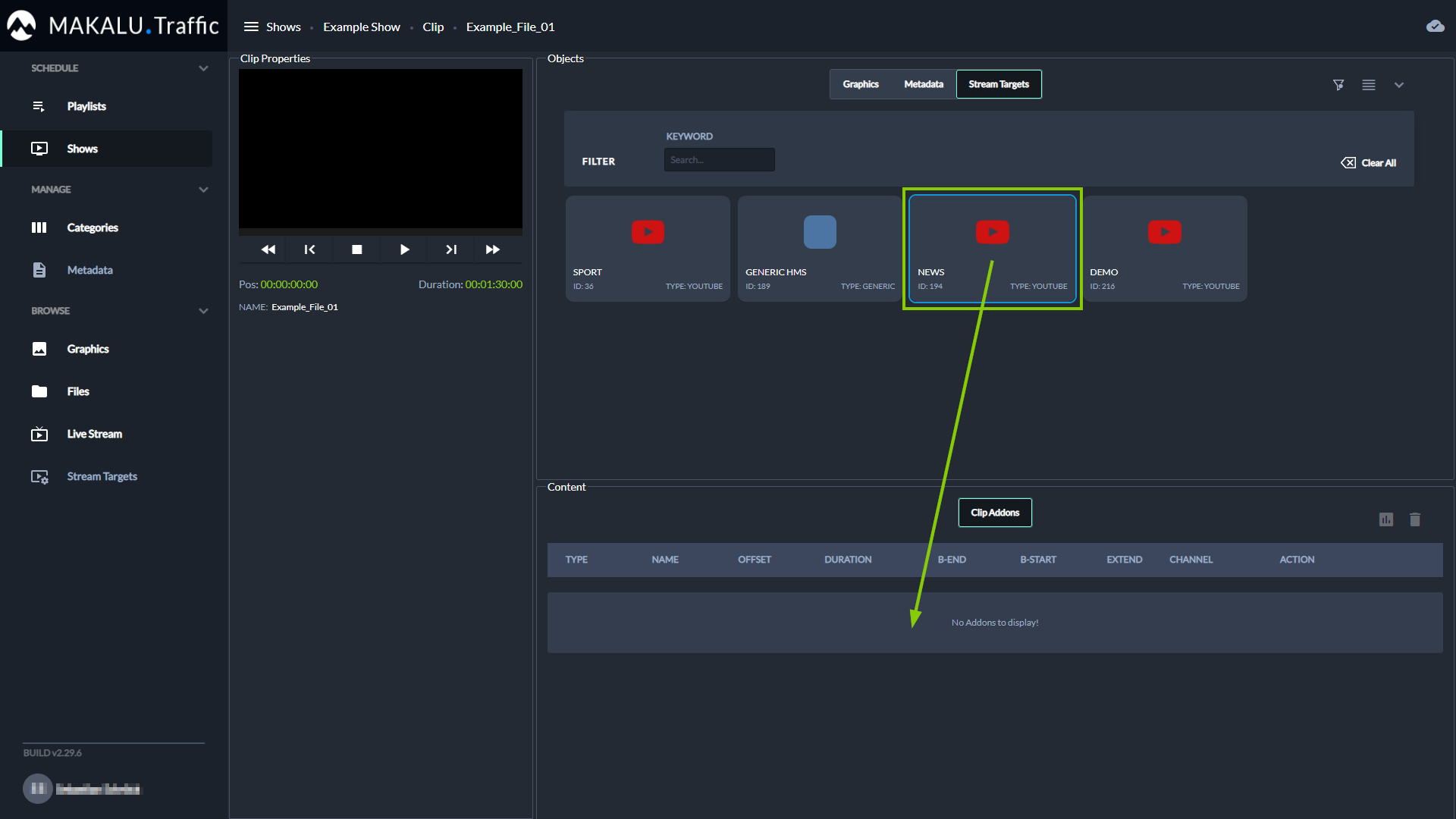Collapse the SCHEDULE section
1456x819 pixels.
(203, 68)
